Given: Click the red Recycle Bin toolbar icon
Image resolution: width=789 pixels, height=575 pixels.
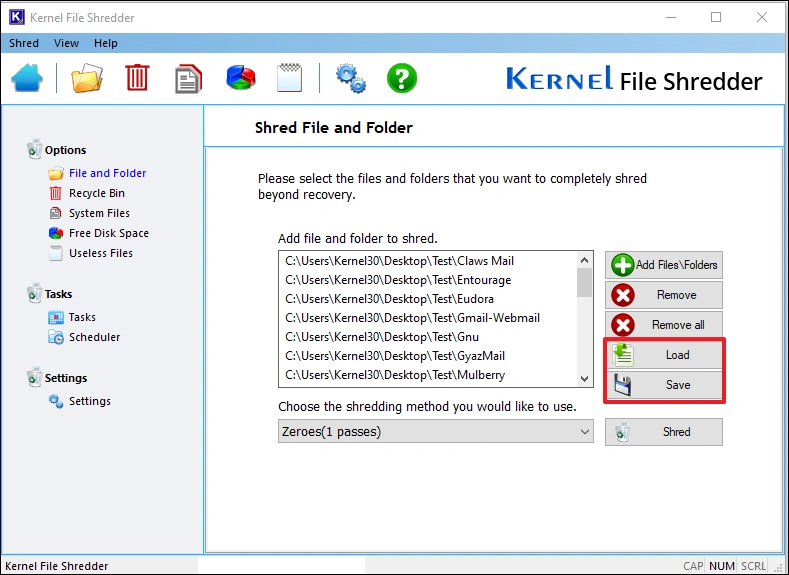Looking at the screenshot, I should (x=137, y=78).
